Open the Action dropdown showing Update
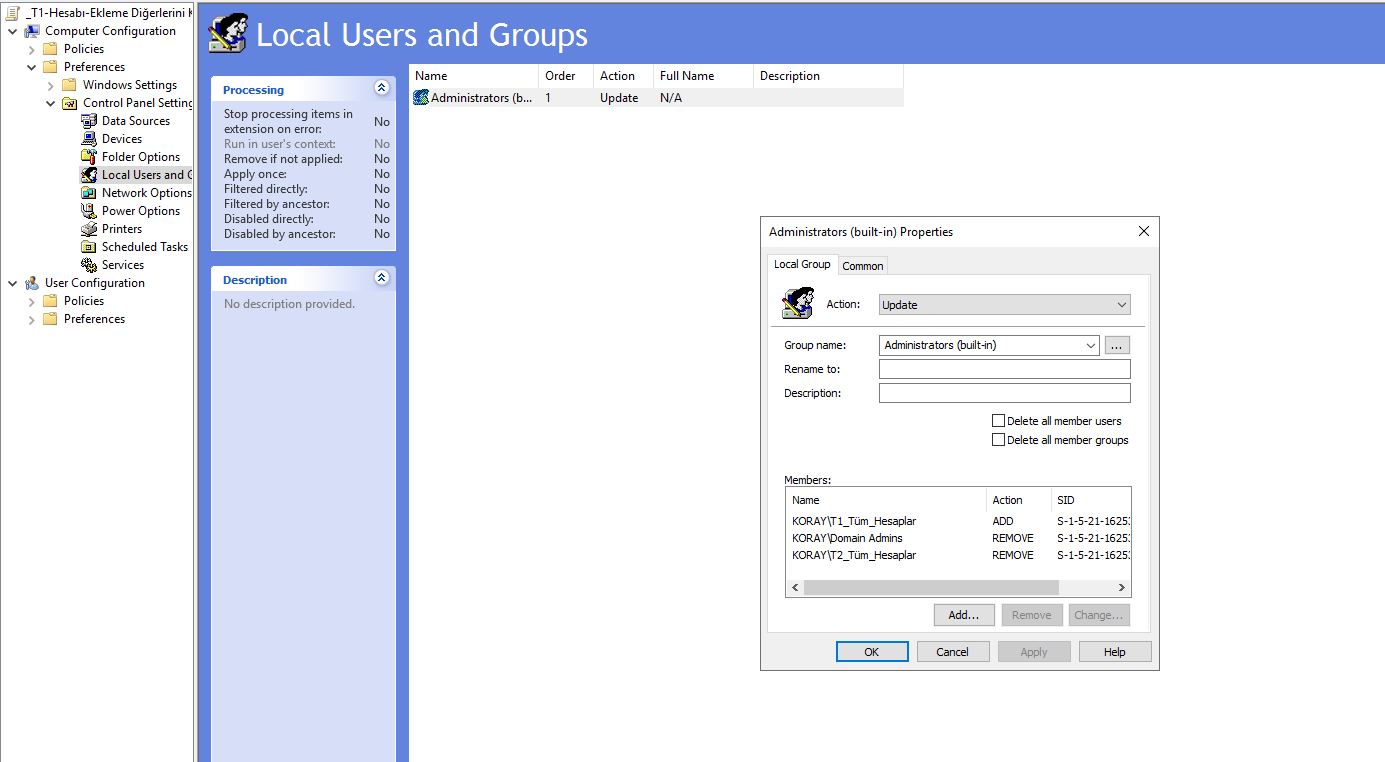 tap(1003, 304)
